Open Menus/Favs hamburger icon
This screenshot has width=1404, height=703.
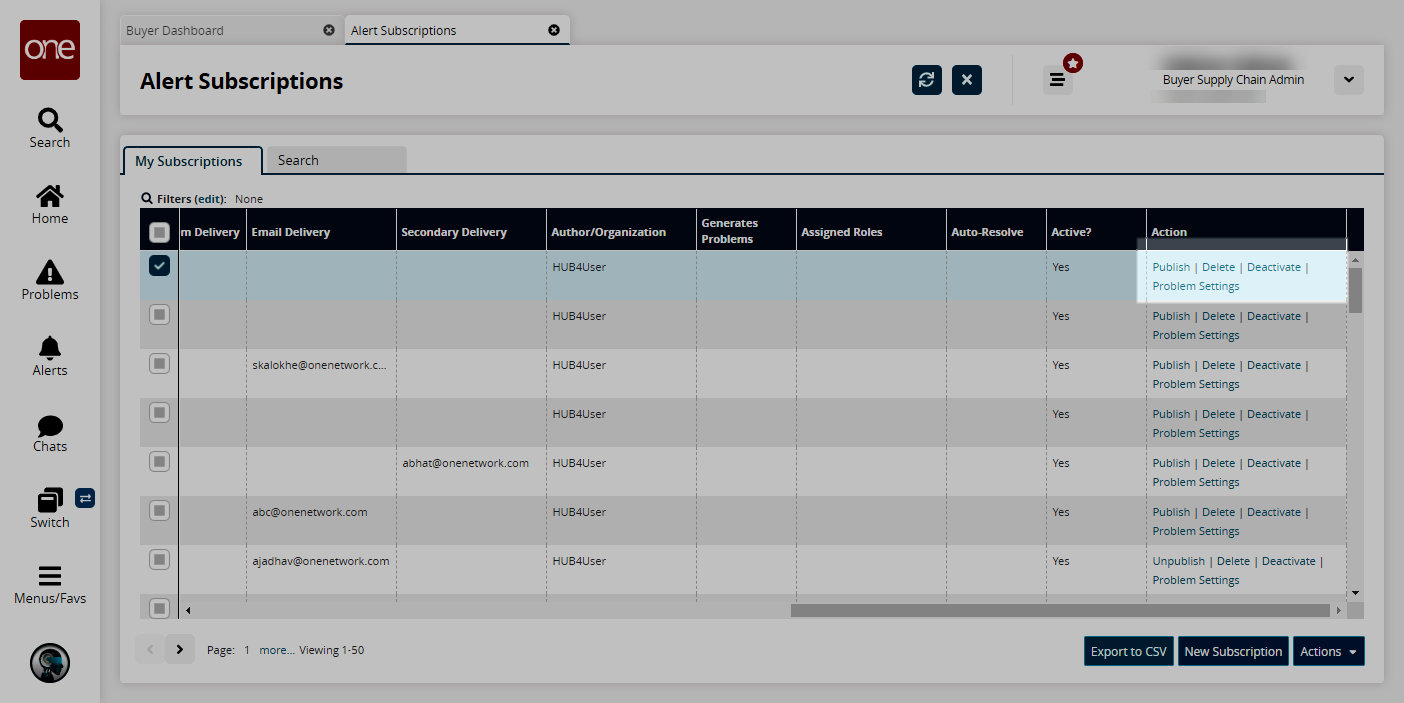coord(50,576)
